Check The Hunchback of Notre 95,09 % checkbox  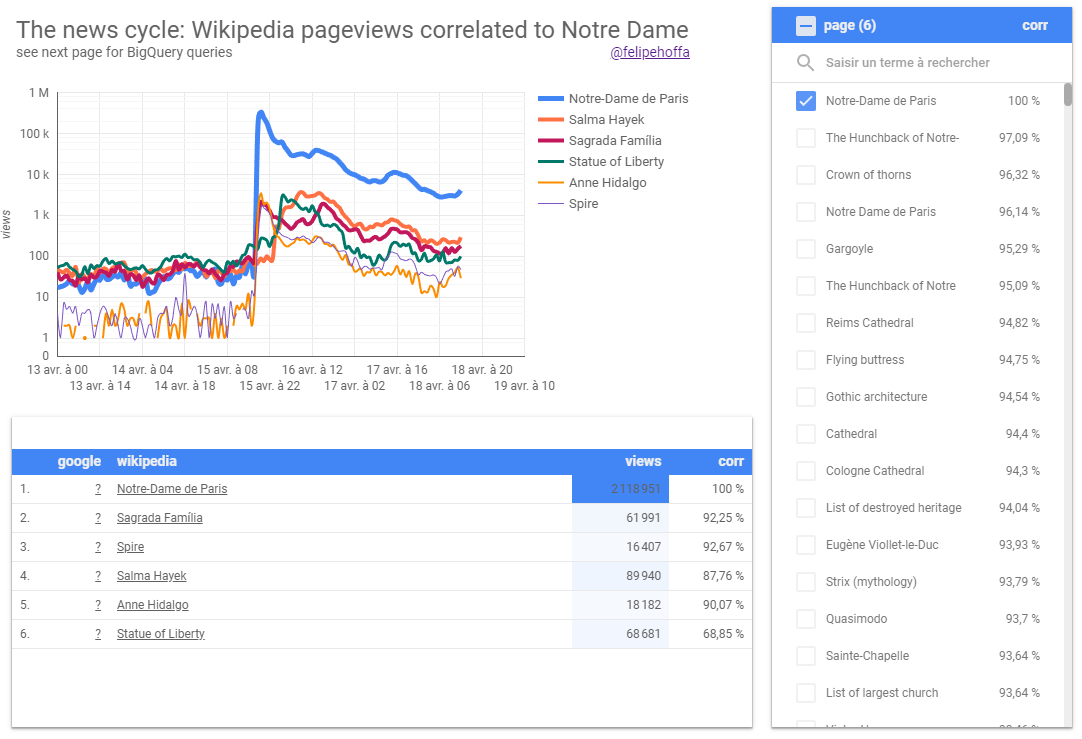tap(805, 286)
